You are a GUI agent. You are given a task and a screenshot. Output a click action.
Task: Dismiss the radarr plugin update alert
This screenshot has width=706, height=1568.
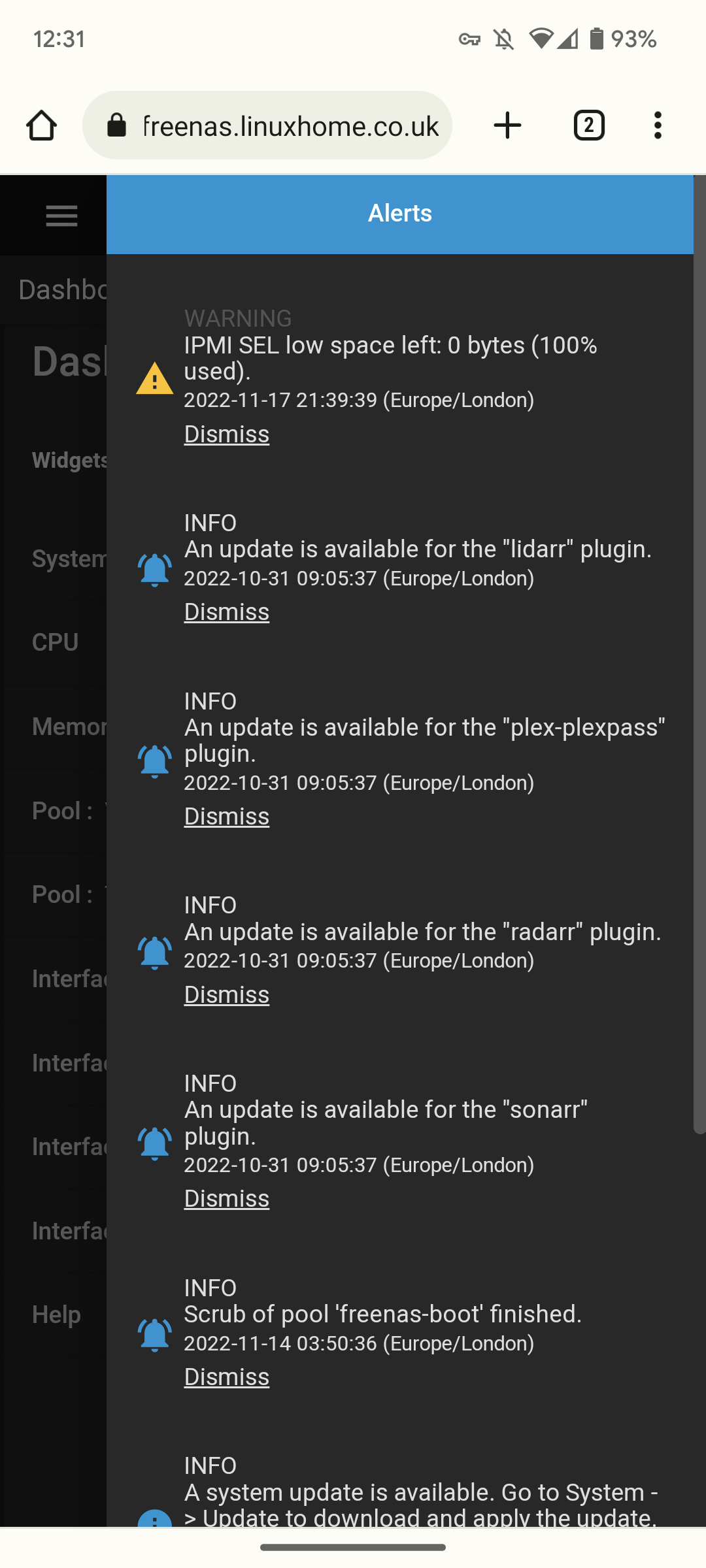click(226, 995)
